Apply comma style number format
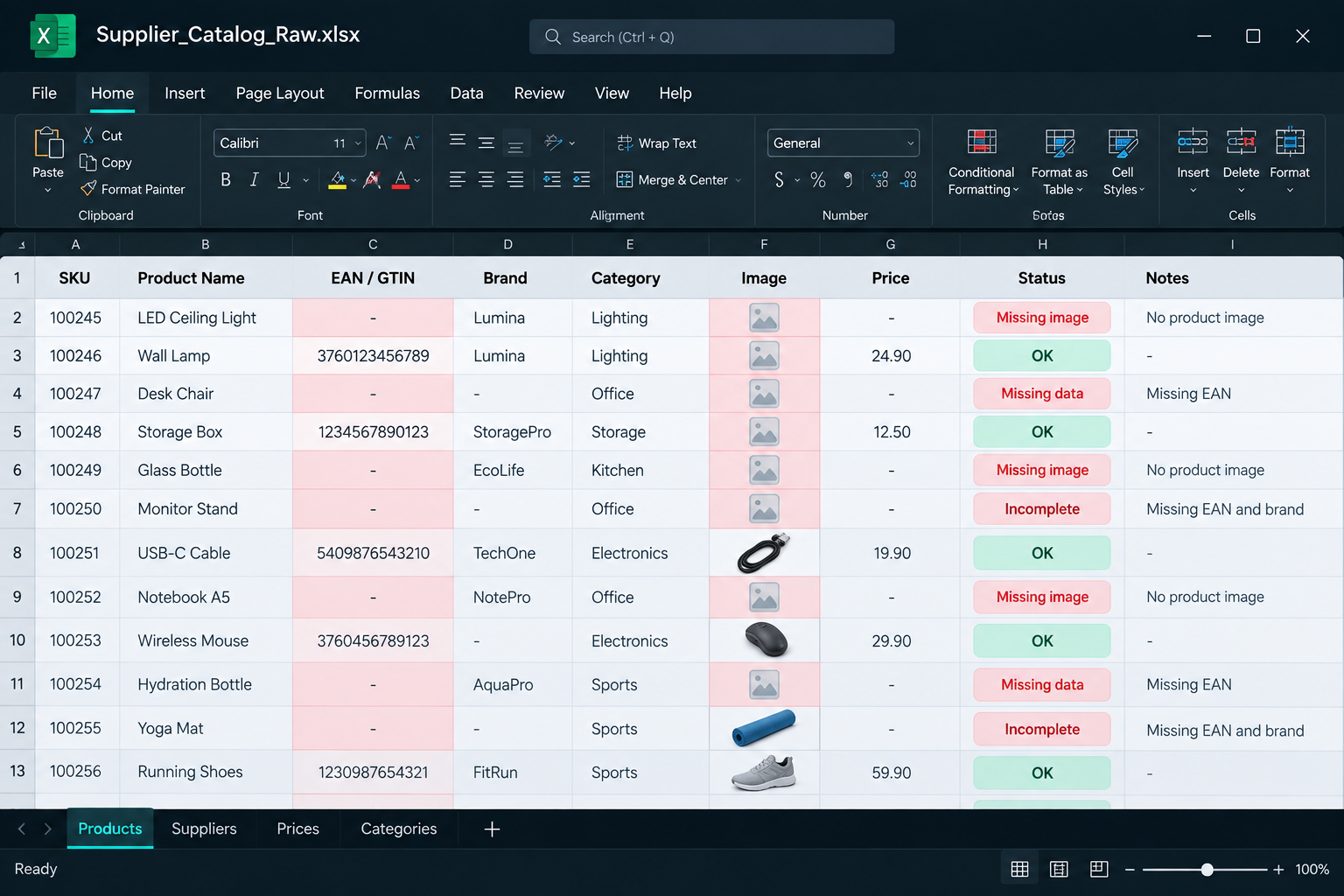Image resolution: width=1344 pixels, height=896 pixels. pos(848,179)
